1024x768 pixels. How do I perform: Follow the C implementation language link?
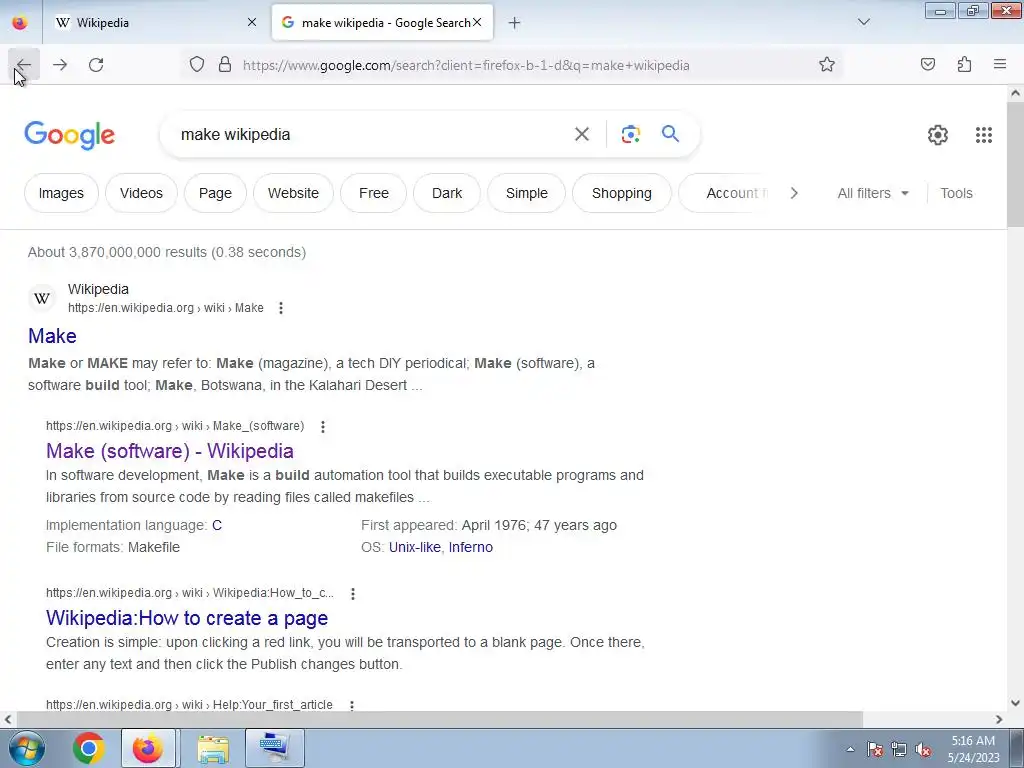[217, 525]
